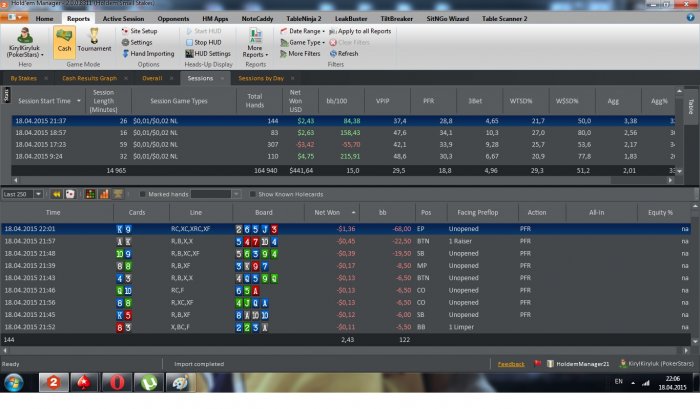The image size is (700, 409).
Task: Open HUD Settings
Action: pyautogui.click(x=208, y=54)
